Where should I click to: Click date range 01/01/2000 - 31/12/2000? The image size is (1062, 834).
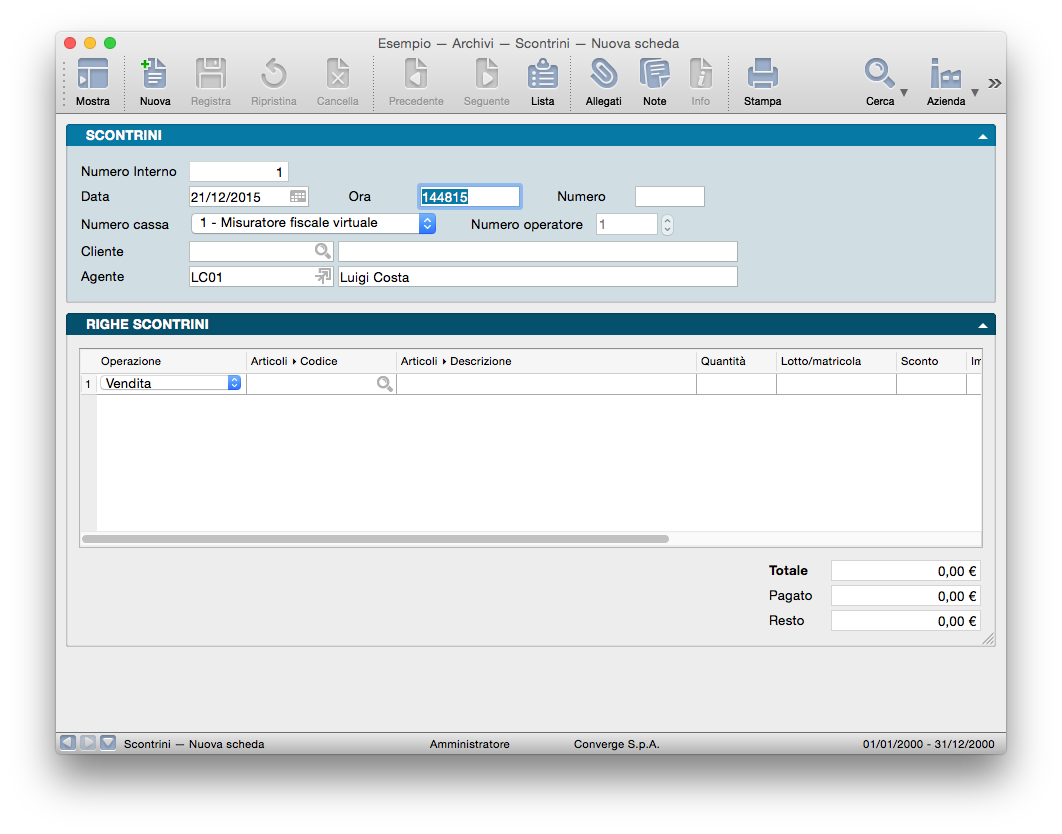[929, 744]
